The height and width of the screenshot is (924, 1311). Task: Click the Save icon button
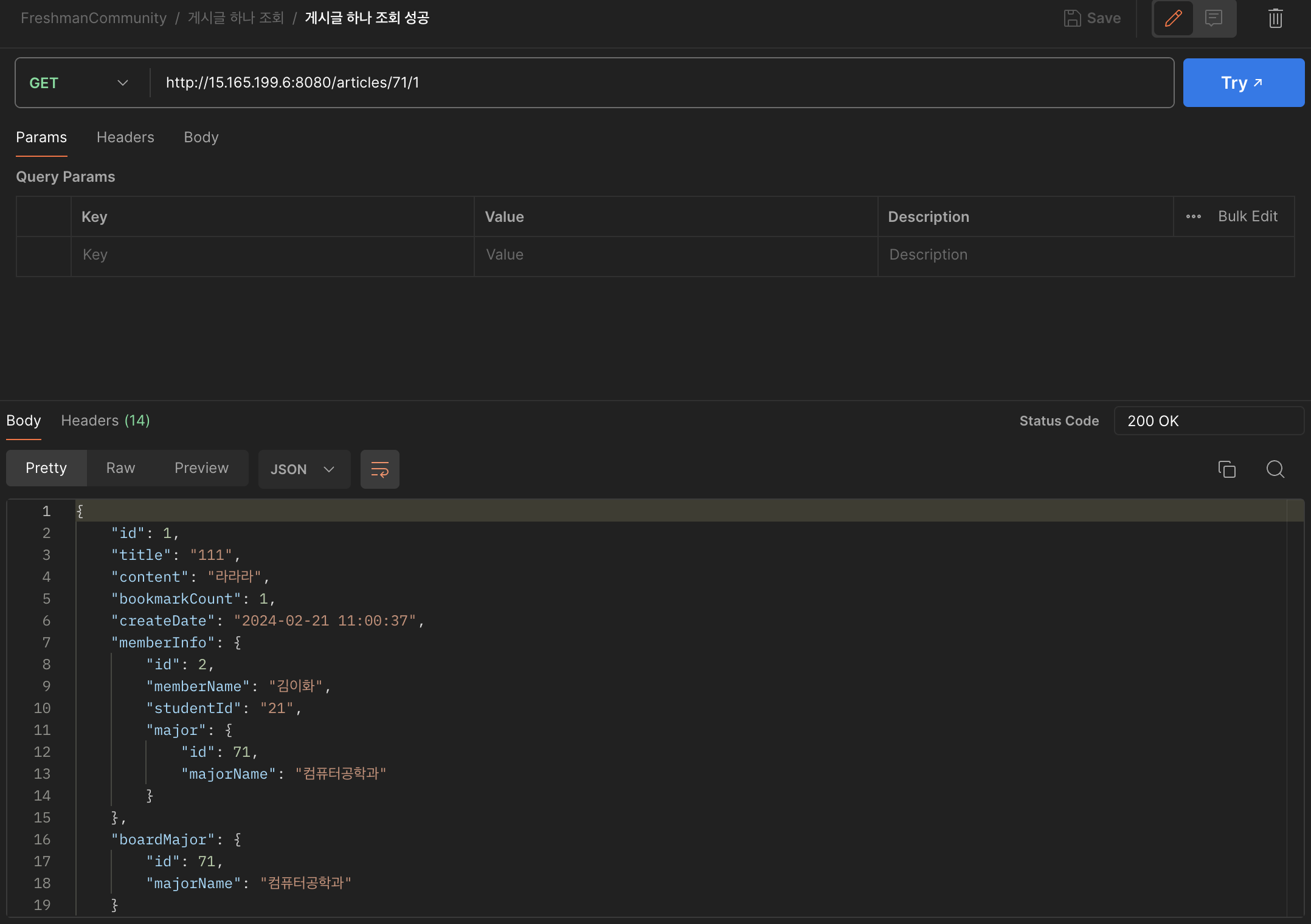click(x=1092, y=18)
